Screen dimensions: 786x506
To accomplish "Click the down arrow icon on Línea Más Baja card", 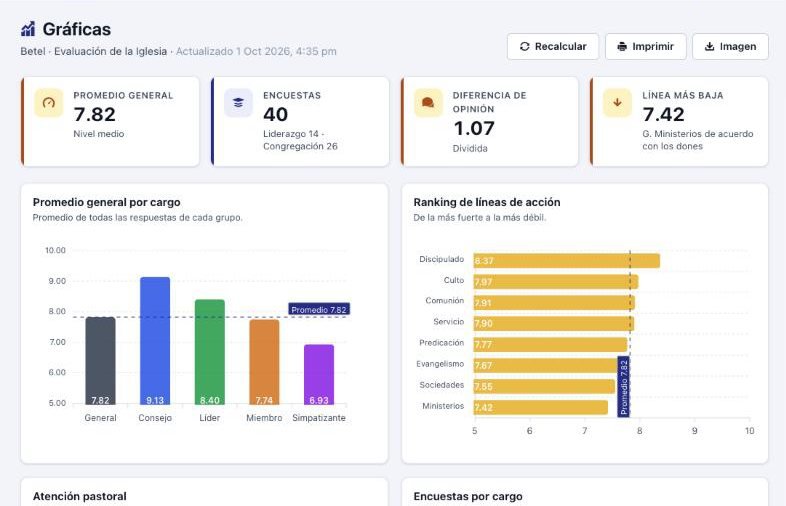I will pyautogui.click(x=618, y=103).
